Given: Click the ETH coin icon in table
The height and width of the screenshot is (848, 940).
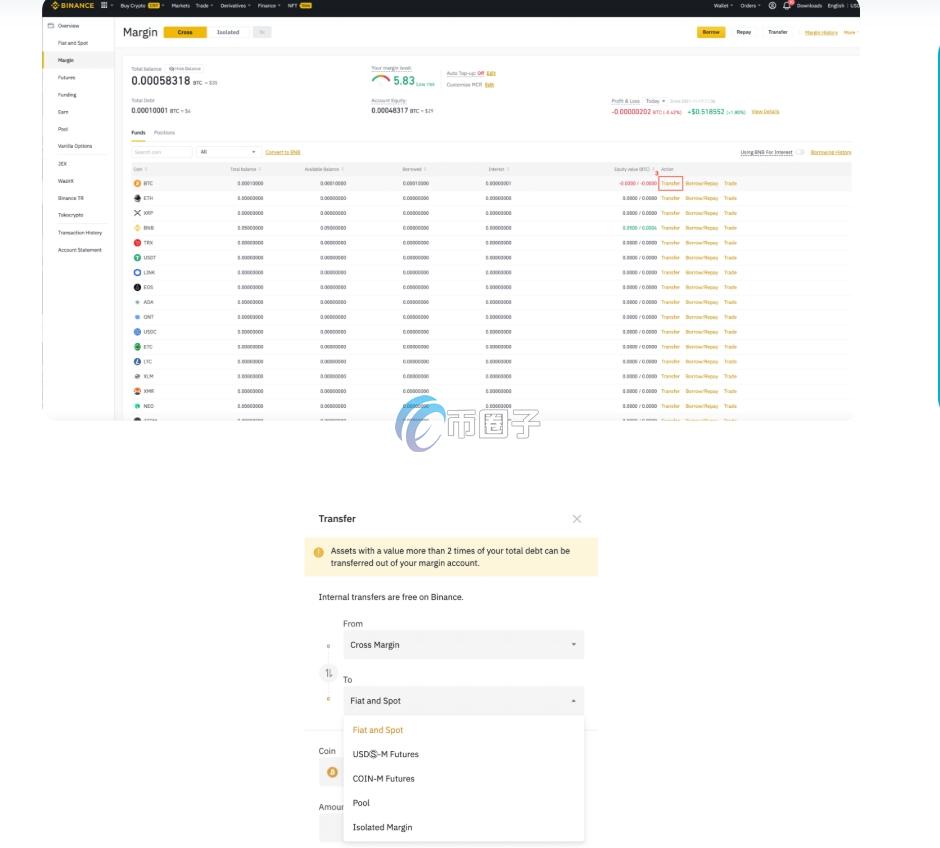Looking at the screenshot, I should [137, 198].
